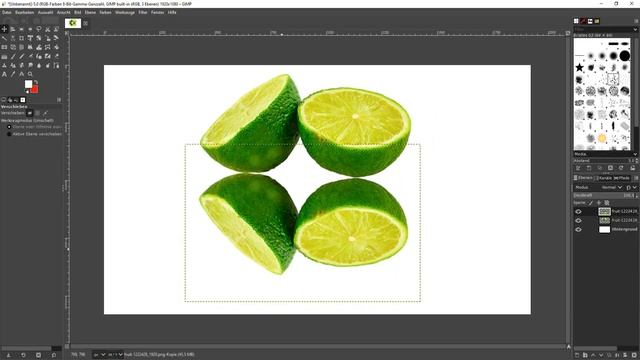The width and height of the screenshot is (640, 360).
Task: Set move target to path
Action: pos(45,113)
